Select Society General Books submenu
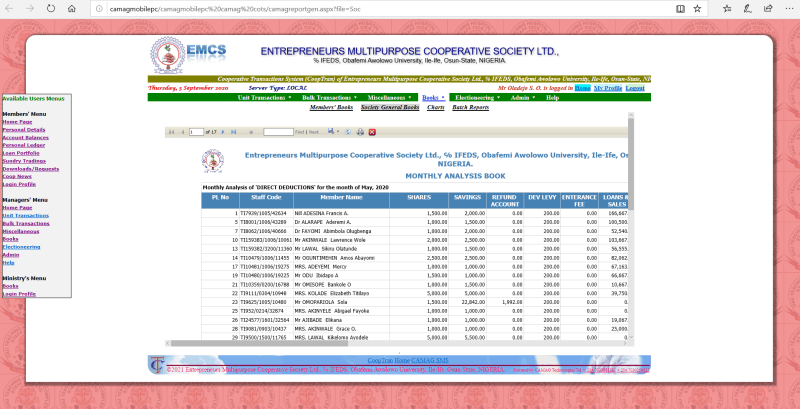 point(390,107)
